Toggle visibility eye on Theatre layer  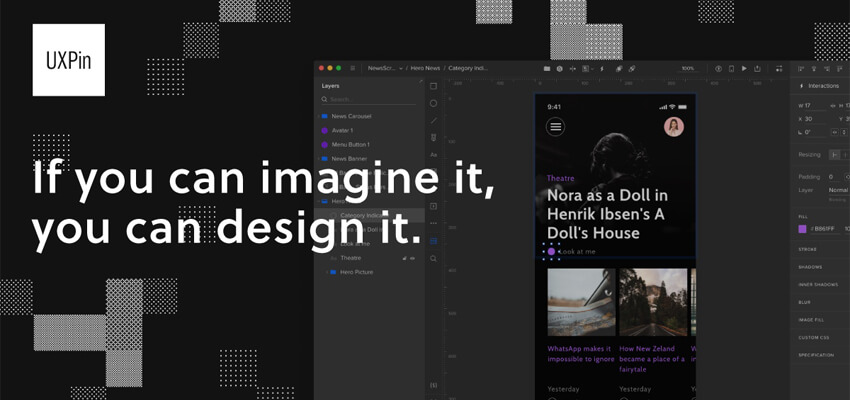click(x=413, y=258)
